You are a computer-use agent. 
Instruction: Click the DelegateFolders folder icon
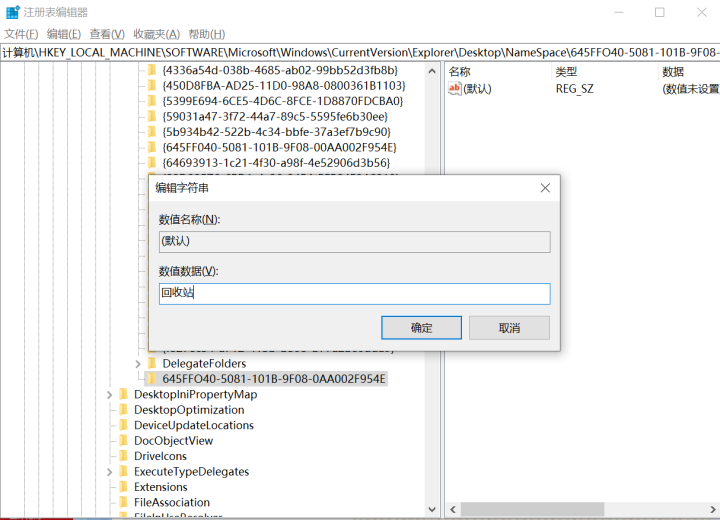(x=152, y=363)
